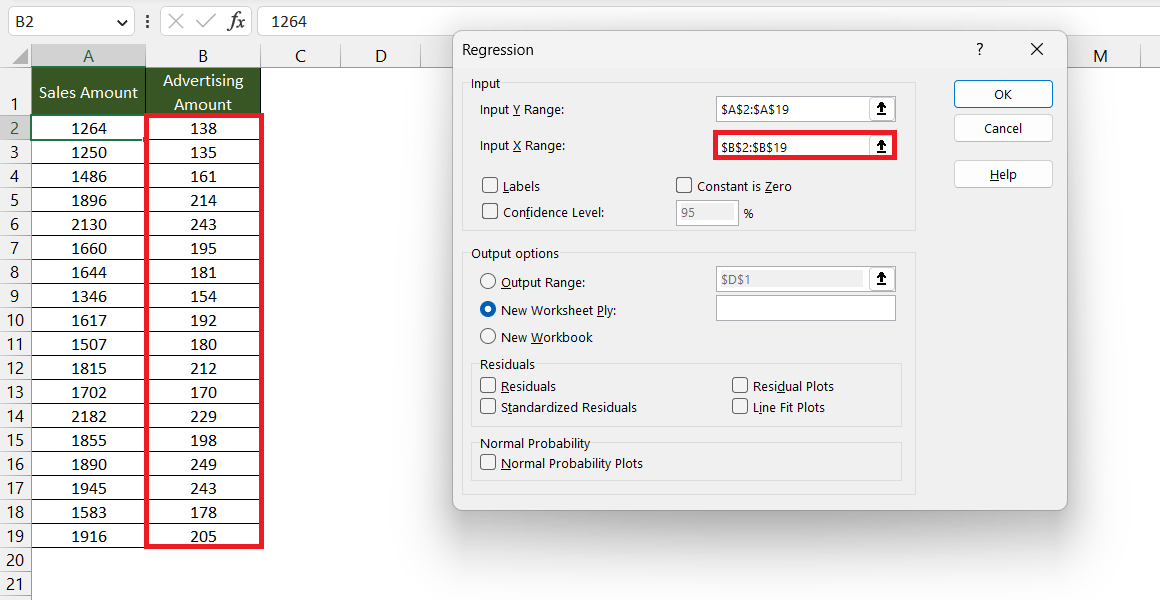Click the Regression dialog question mark help icon

tap(979, 50)
